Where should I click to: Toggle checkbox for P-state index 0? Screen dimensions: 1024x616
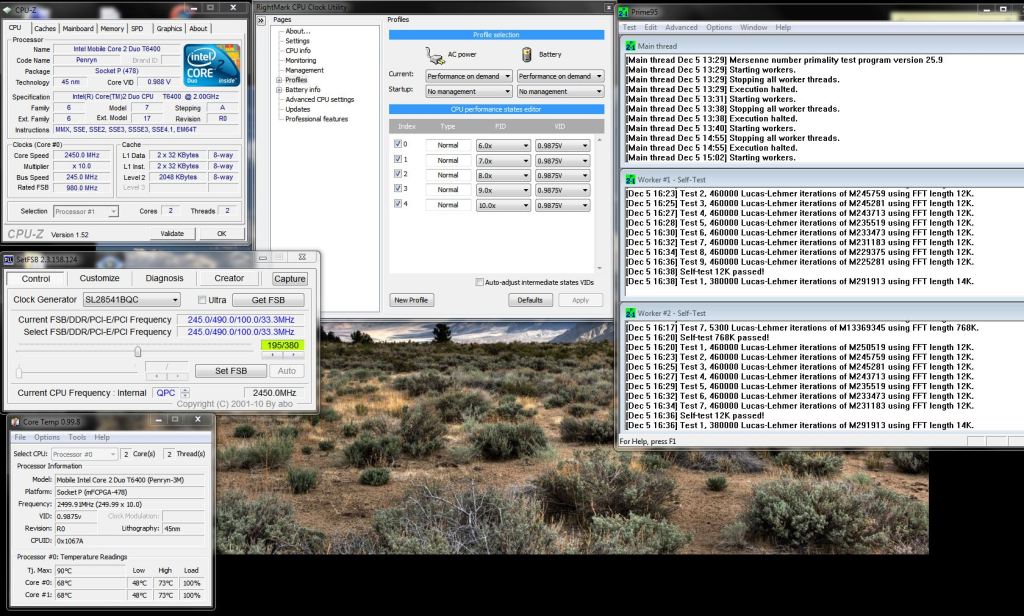398,144
